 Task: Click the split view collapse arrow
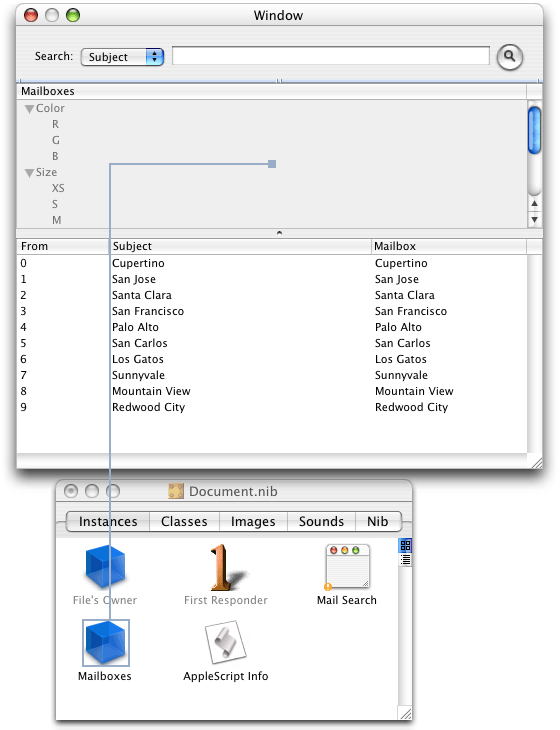279,232
